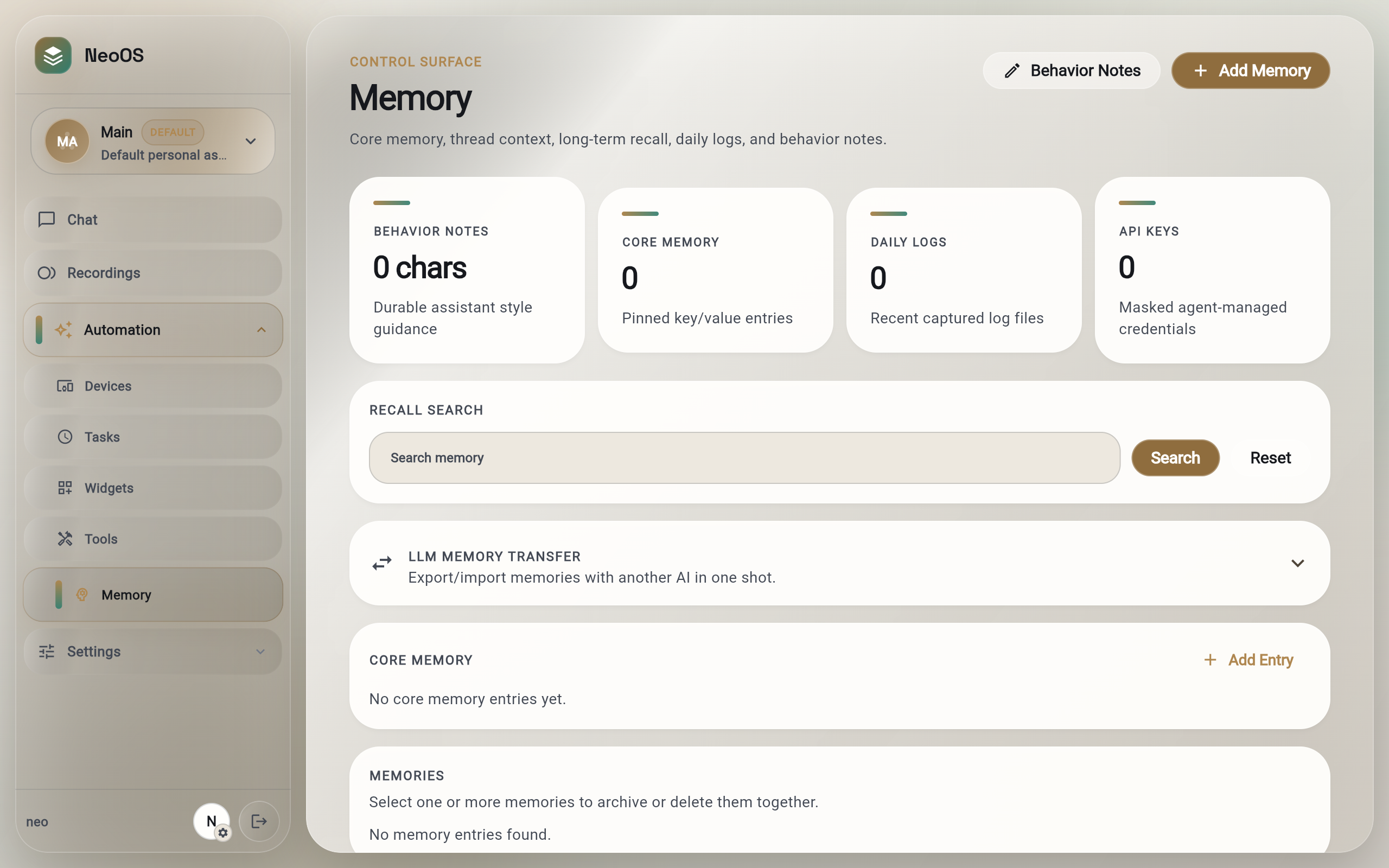The width and height of the screenshot is (1389, 868).
Task: Click the MA avatar of Main agent
Action: (67, 141)
